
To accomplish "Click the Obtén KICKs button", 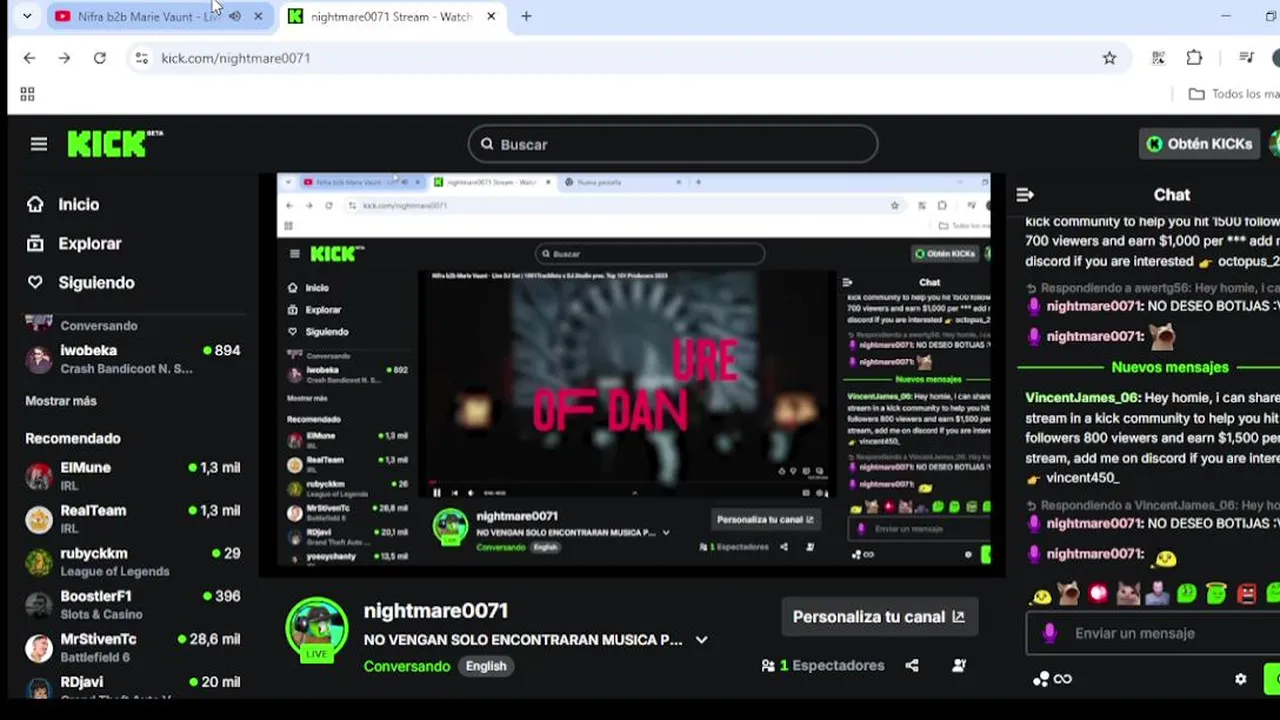I will coord(1199,144).
